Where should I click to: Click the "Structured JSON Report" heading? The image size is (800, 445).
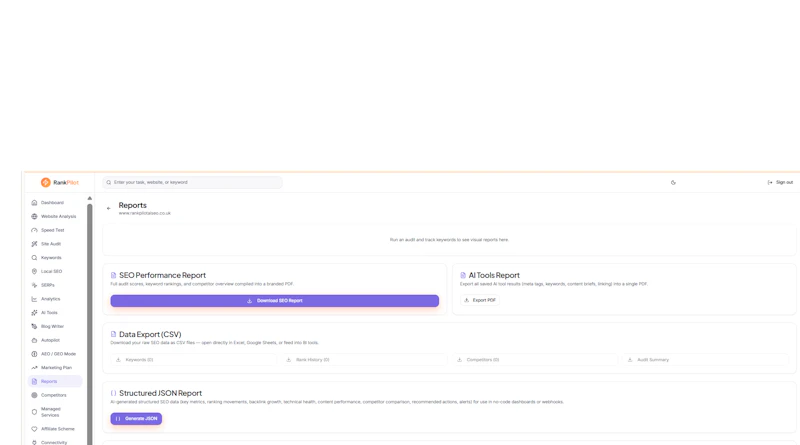[160, 393]
